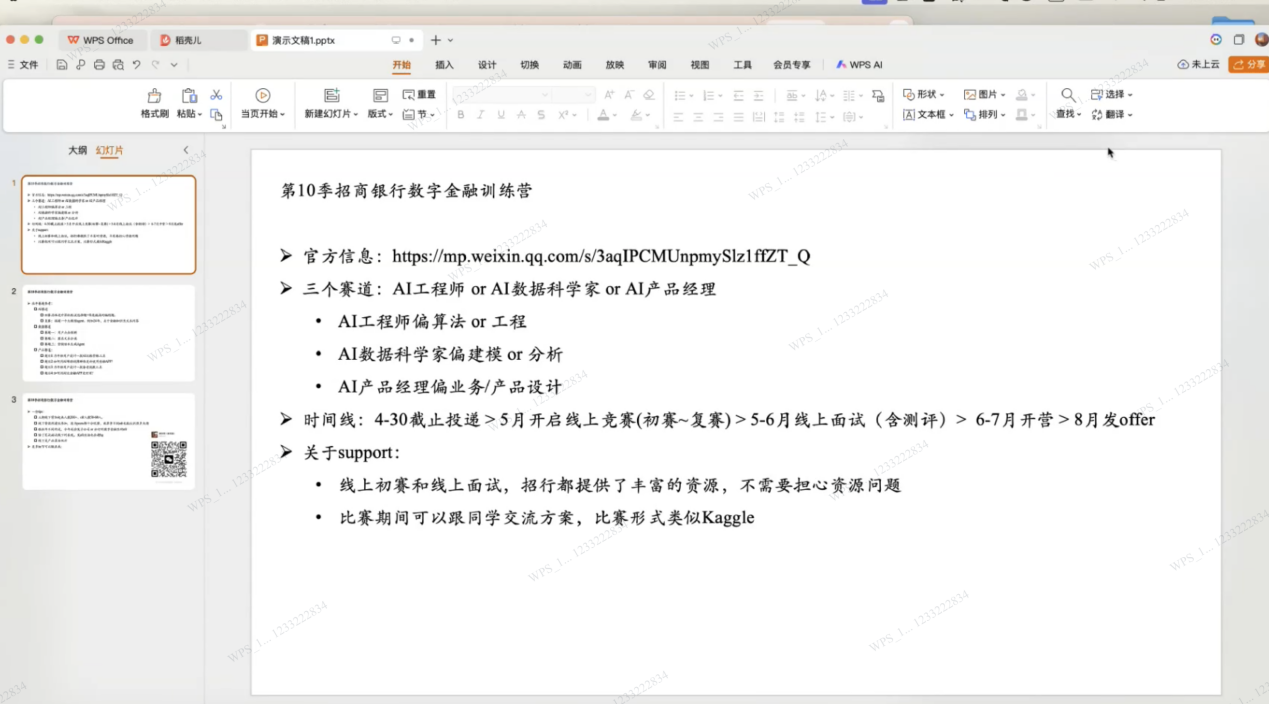The height and width of the screenshot is (704, 1269).
Task: Click the scissors Cut icon
Action: click(x=216, y=95)
